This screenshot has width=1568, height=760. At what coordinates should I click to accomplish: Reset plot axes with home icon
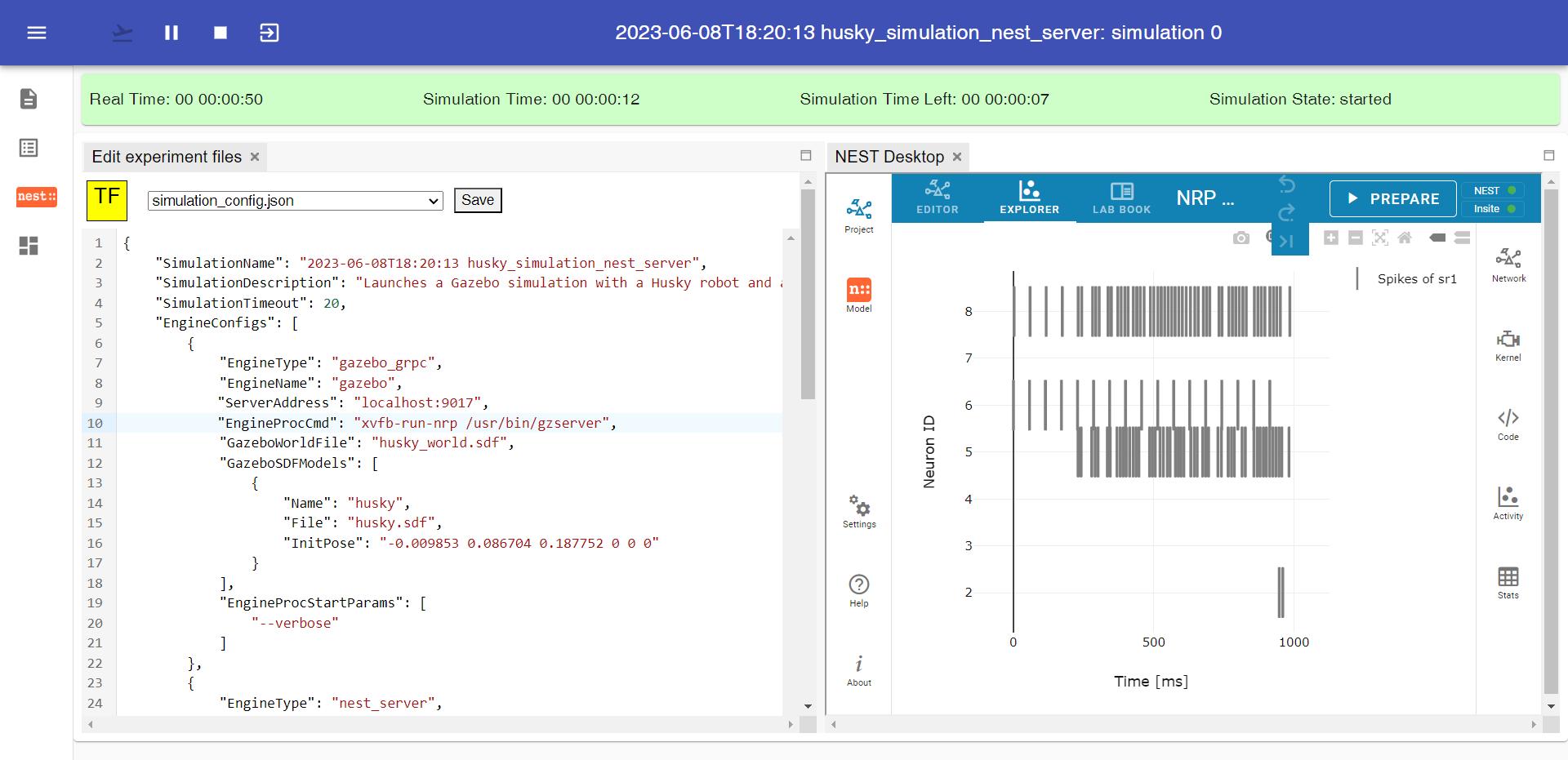(x=1405, y=238)
